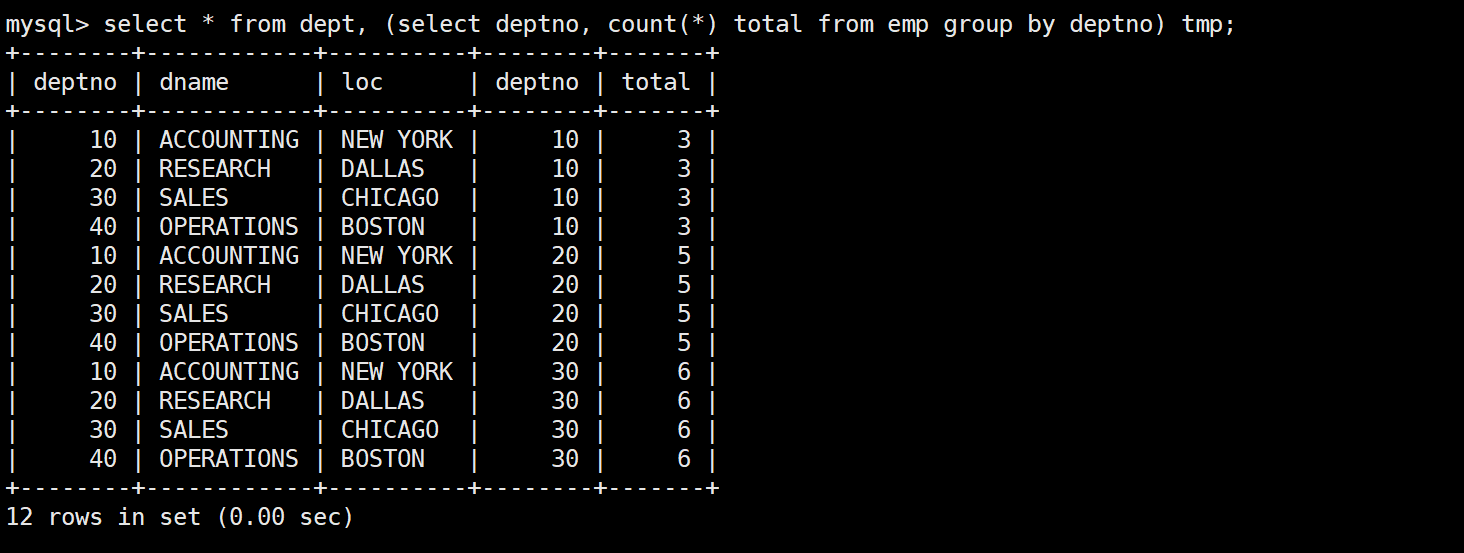Click the mysql> prompt text
Image resolution: width=1464 pixels, height=553 pixels.
click(47, 24)
